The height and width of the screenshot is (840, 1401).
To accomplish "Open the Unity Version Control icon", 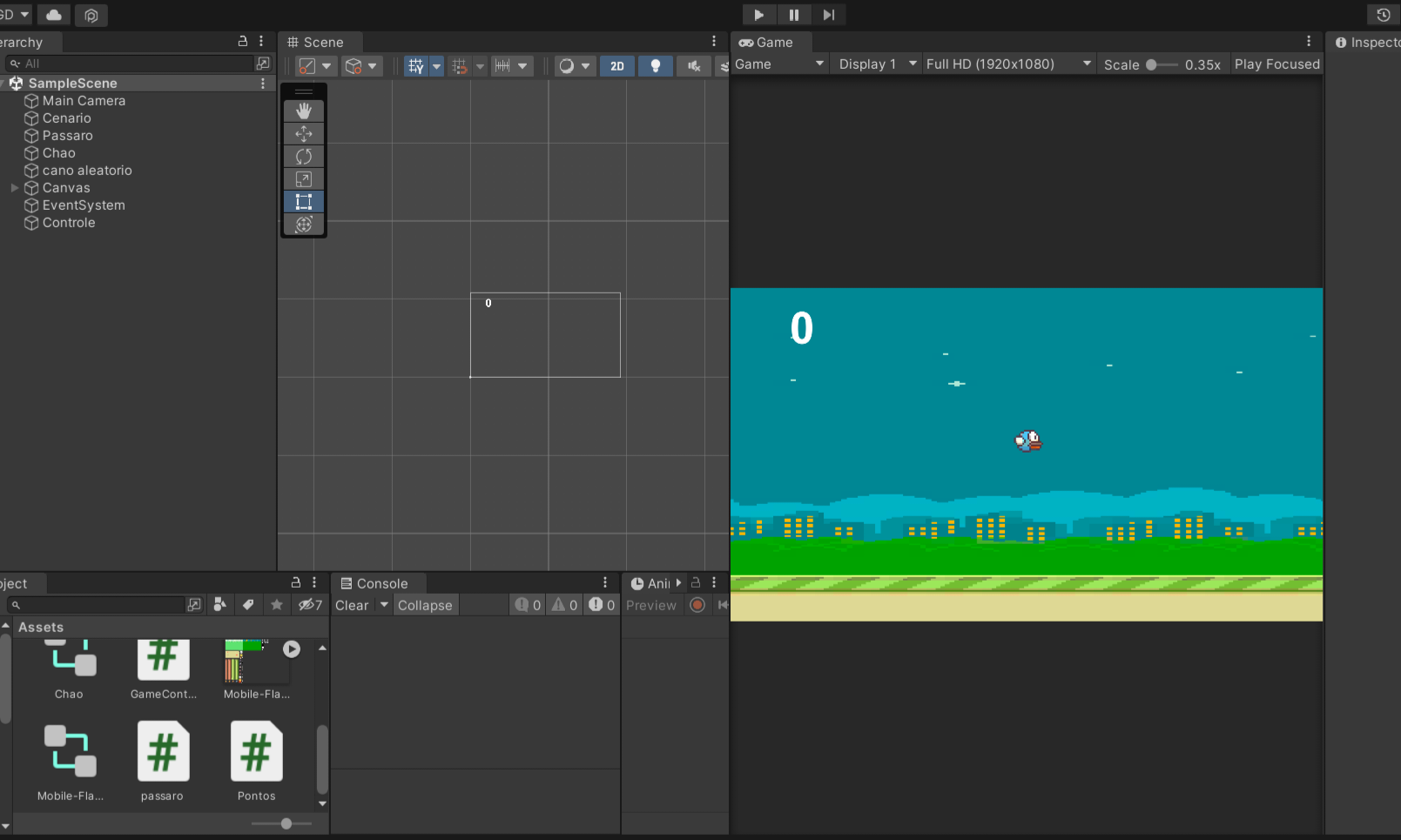I will tap(91, 15).
